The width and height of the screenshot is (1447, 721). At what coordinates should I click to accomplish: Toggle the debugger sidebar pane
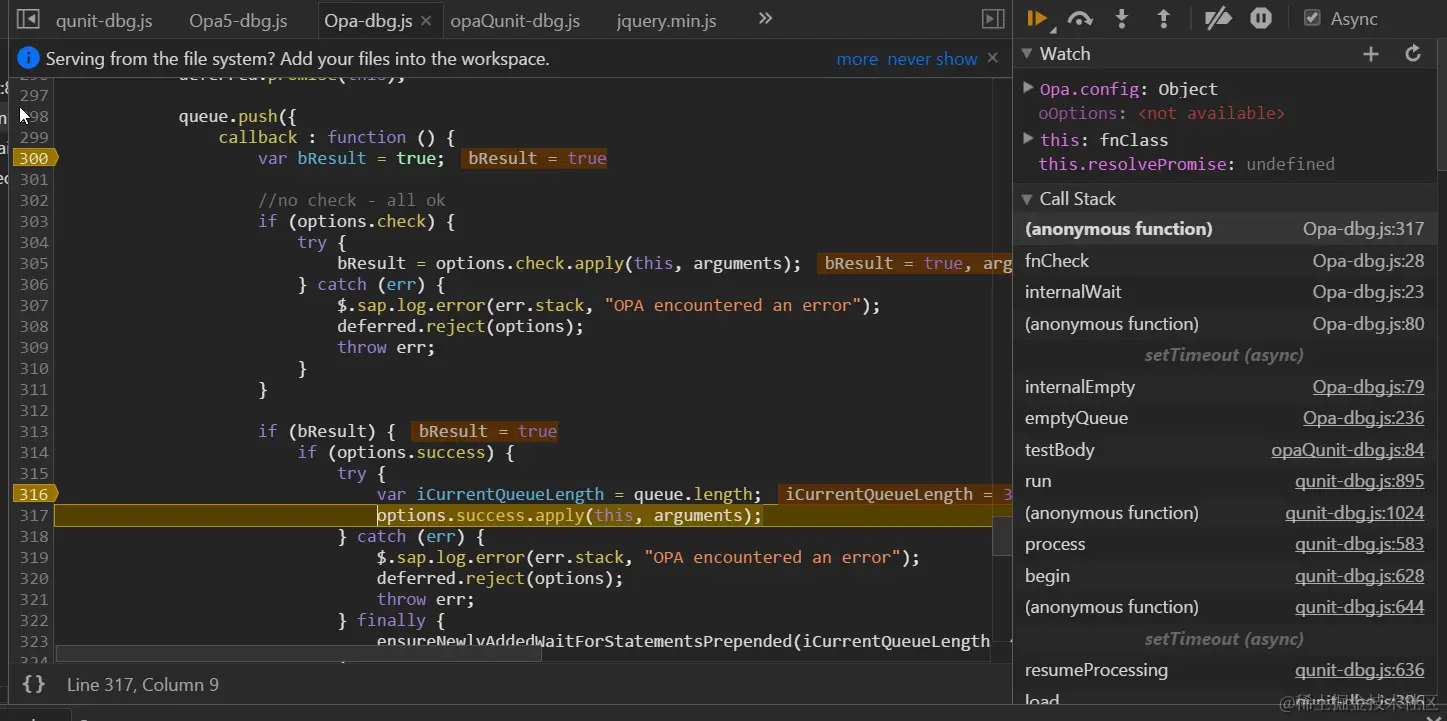(x=993, y=19)
